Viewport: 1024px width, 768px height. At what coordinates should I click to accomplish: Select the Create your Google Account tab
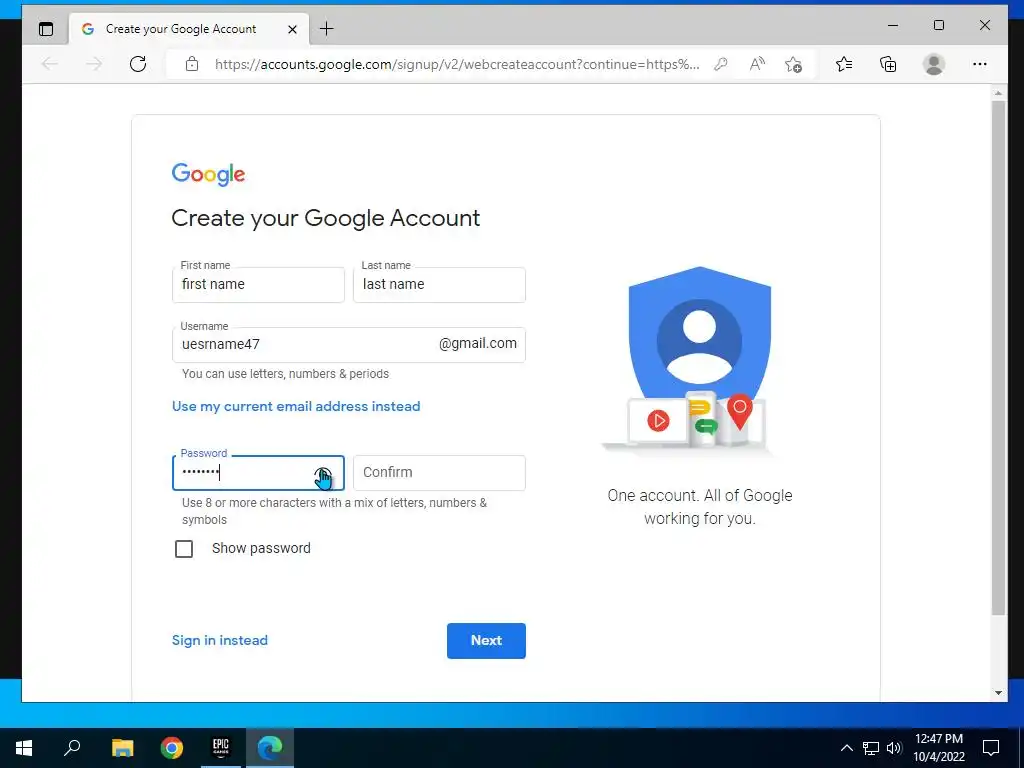pyautogui.click(x=189, y=29)
